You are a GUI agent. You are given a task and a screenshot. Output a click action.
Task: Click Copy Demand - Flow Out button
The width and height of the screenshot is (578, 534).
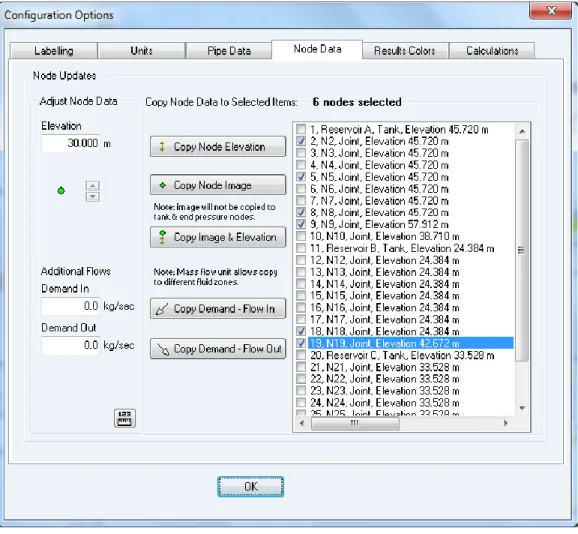(218, 349)
